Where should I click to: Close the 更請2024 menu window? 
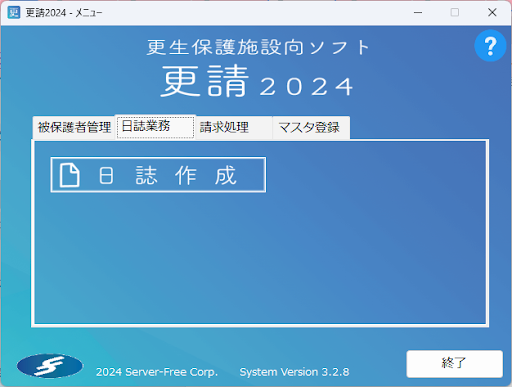pos(492,13)
